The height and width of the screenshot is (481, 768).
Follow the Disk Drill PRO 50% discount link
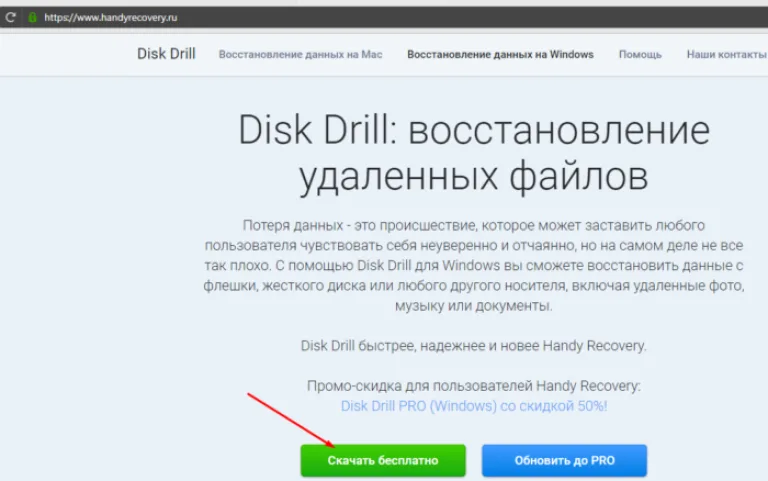tap(474, 406)
